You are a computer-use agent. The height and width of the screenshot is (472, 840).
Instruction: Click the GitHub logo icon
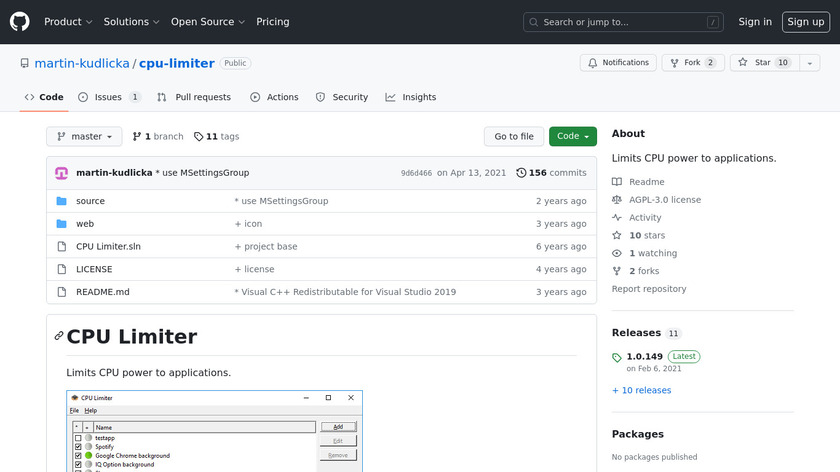[x=20, y=22]
